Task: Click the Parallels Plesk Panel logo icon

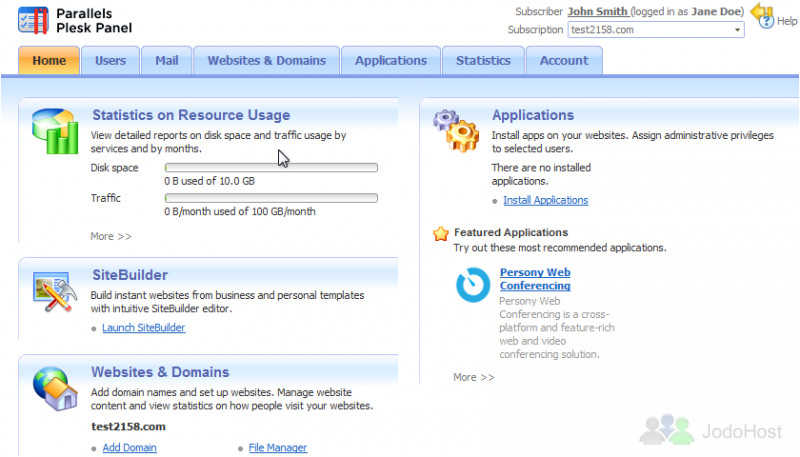Action: [x=33, y=20]
